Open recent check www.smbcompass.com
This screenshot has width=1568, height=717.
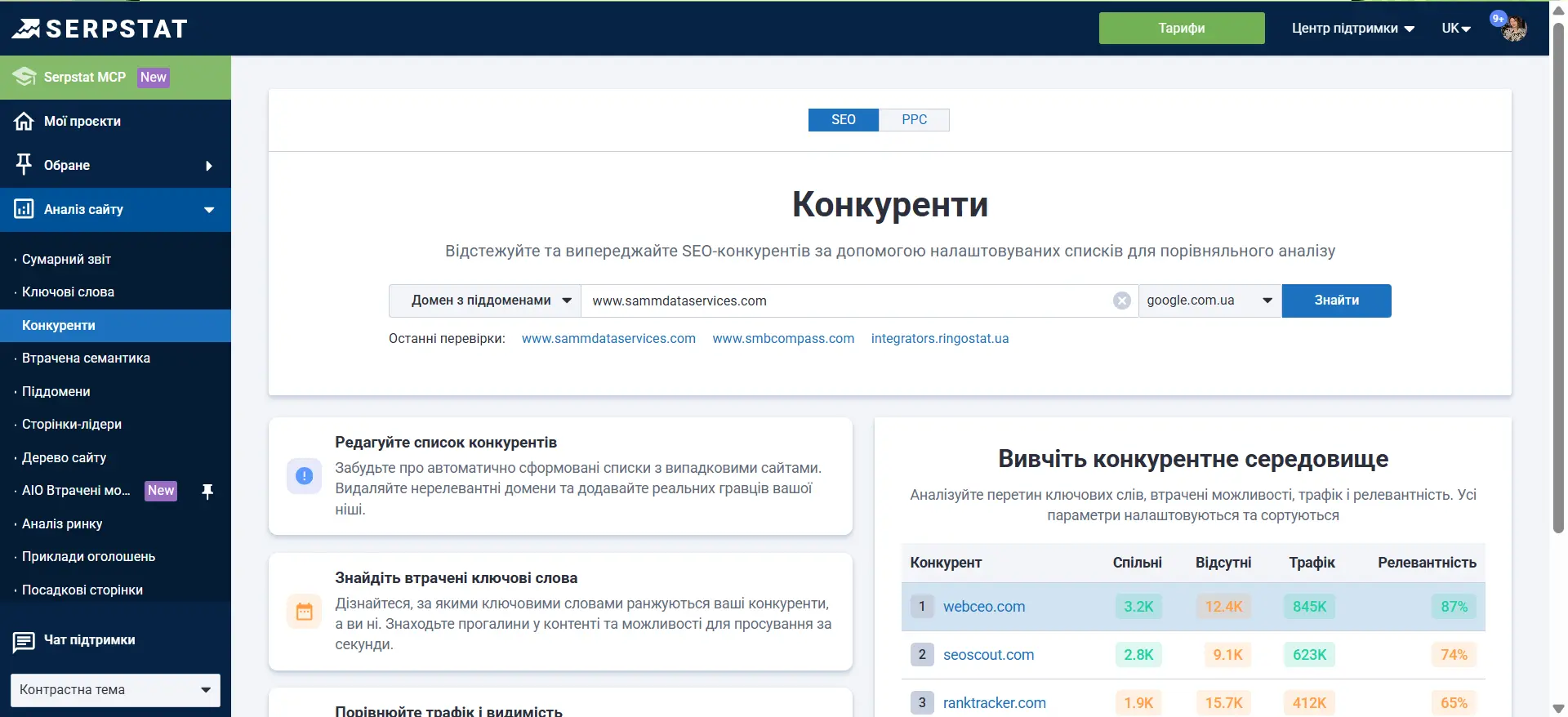tap(783, 338)
